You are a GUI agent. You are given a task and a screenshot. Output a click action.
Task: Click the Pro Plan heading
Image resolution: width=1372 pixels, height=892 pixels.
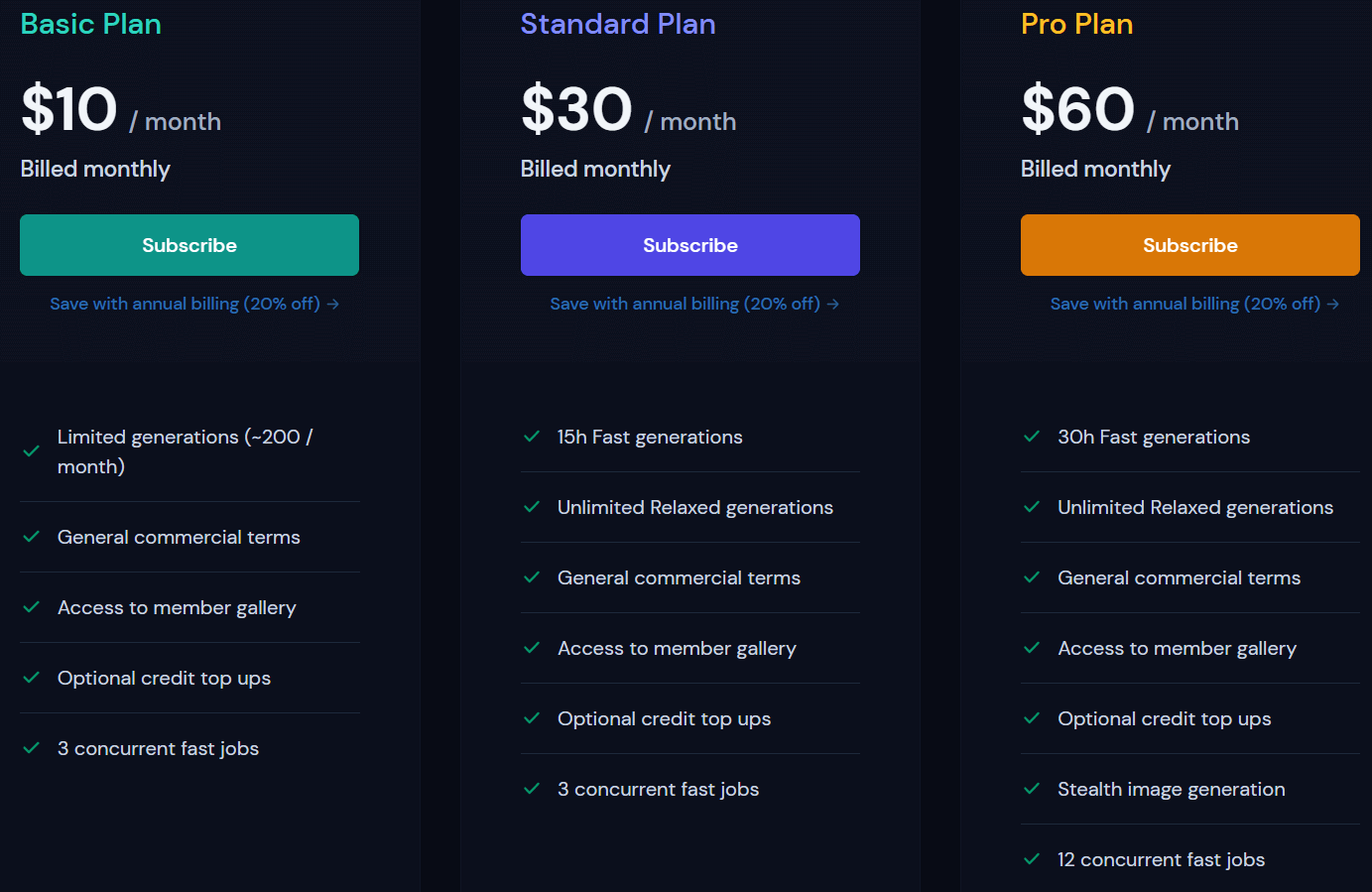(x=1076, y=24)
